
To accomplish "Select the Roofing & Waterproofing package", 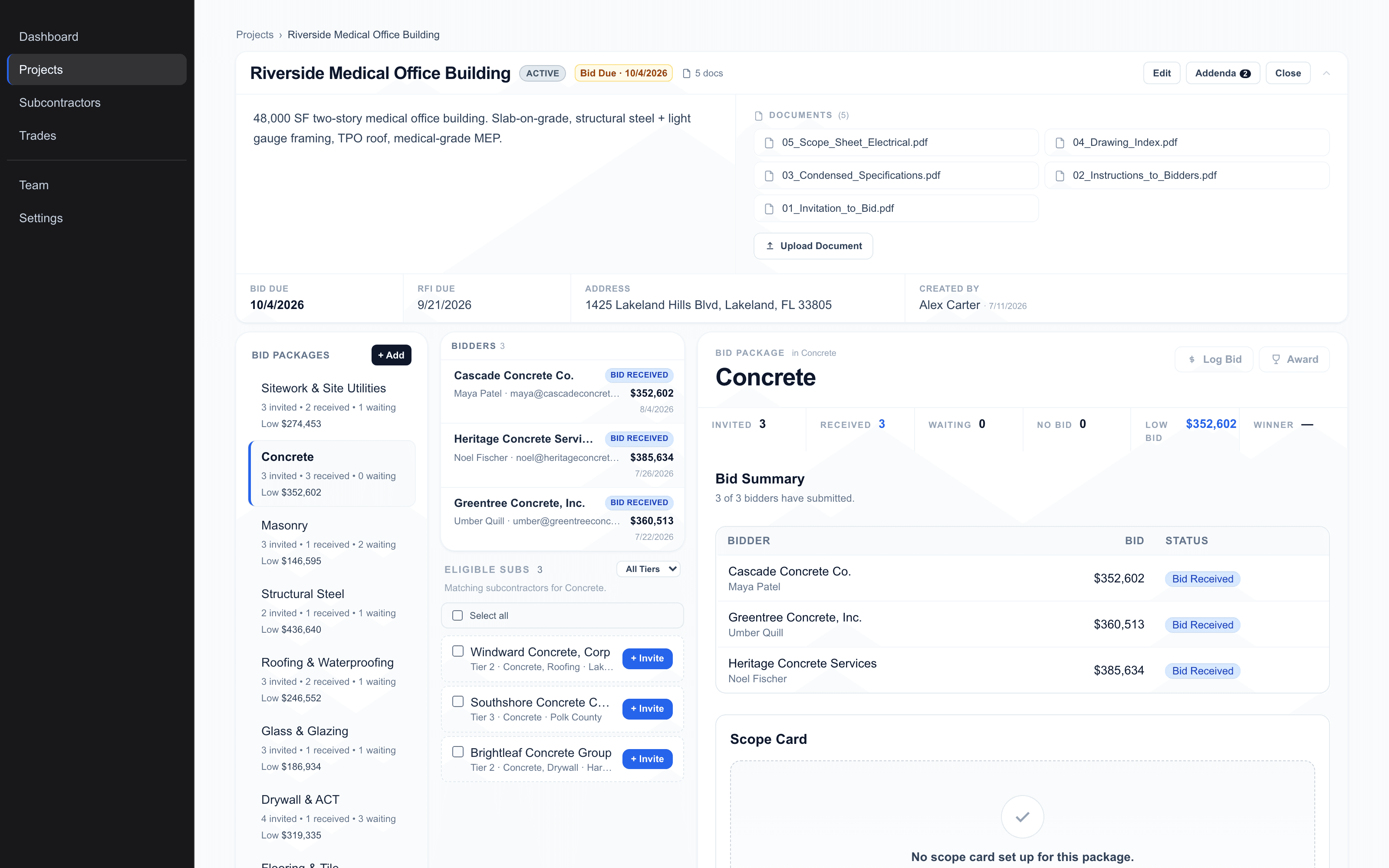I will pyautogui.click(x=332, y=680).
